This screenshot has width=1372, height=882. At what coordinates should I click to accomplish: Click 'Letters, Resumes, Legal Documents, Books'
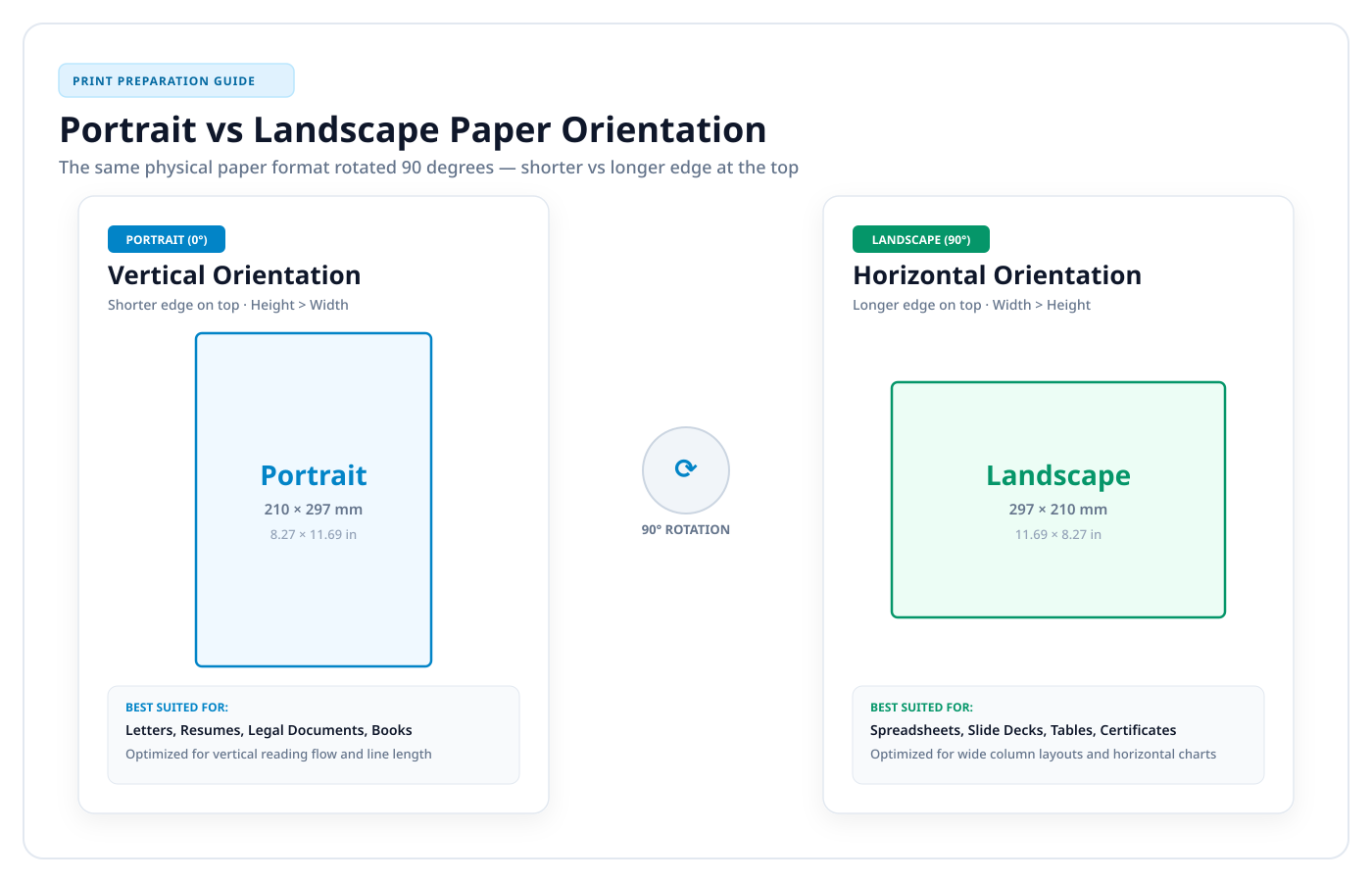click(x=269, y=730)
